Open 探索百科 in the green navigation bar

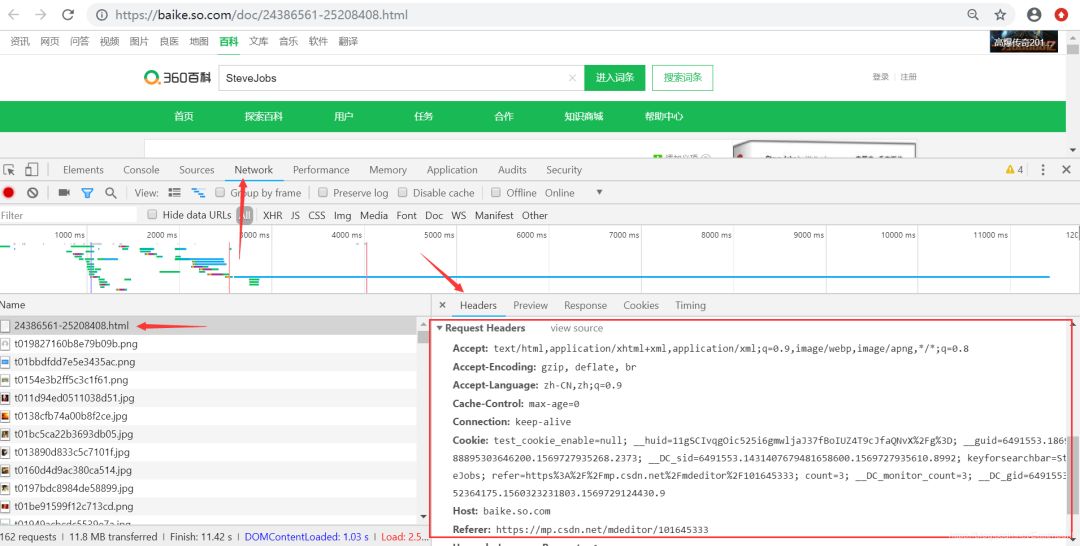264,116
